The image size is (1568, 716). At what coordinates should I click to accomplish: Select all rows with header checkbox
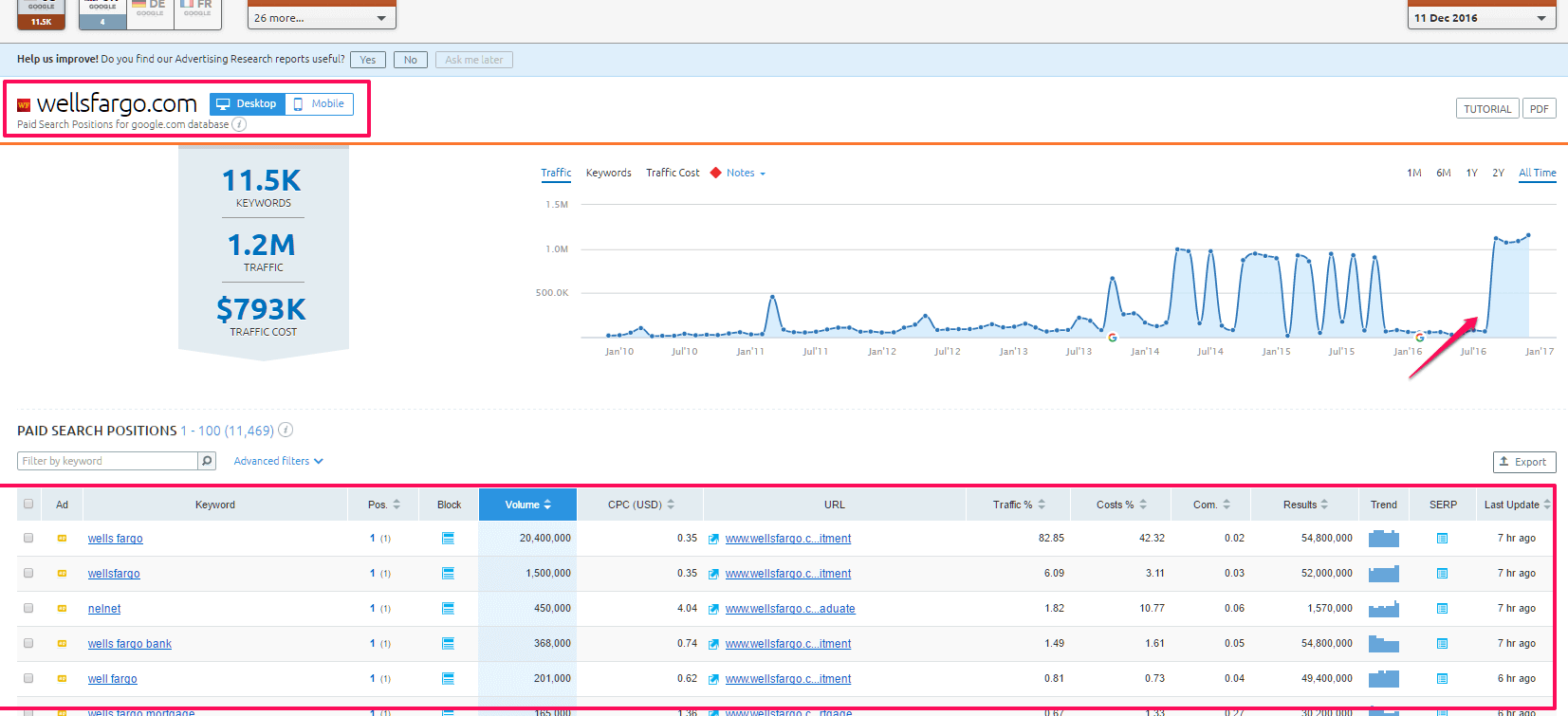point(28,504)
